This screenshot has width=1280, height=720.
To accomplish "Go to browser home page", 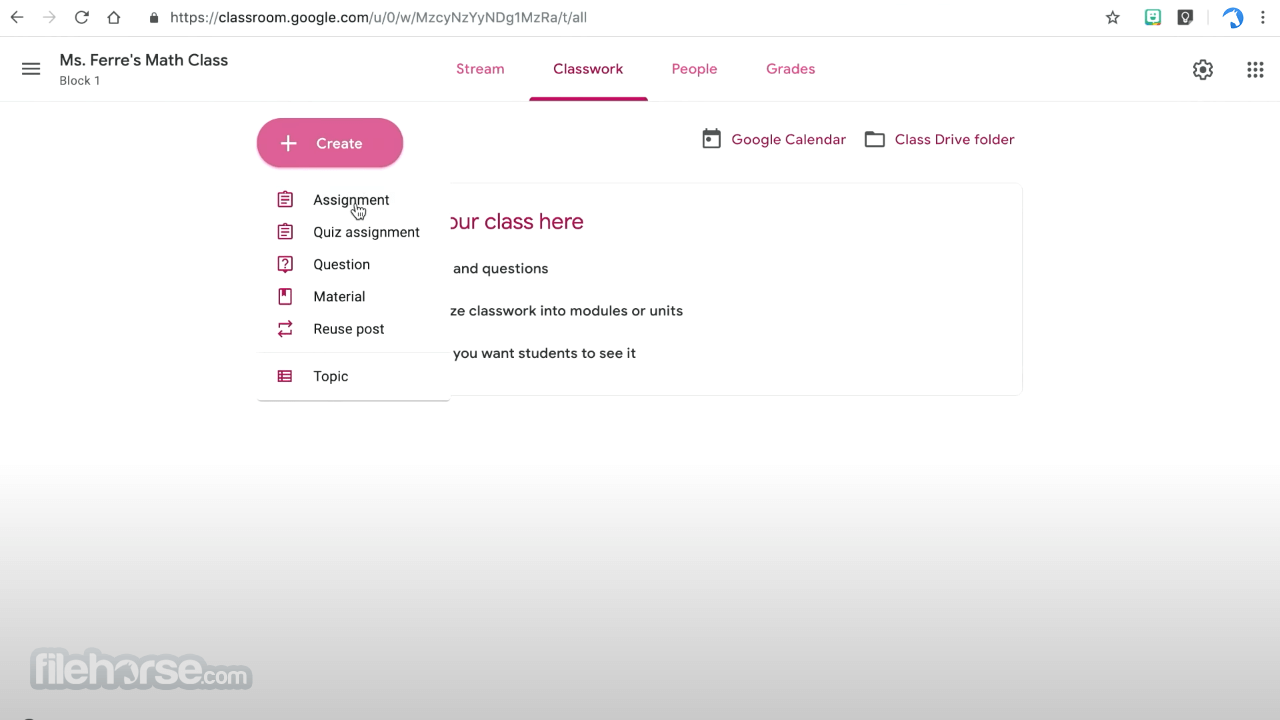I will point(114,17).
